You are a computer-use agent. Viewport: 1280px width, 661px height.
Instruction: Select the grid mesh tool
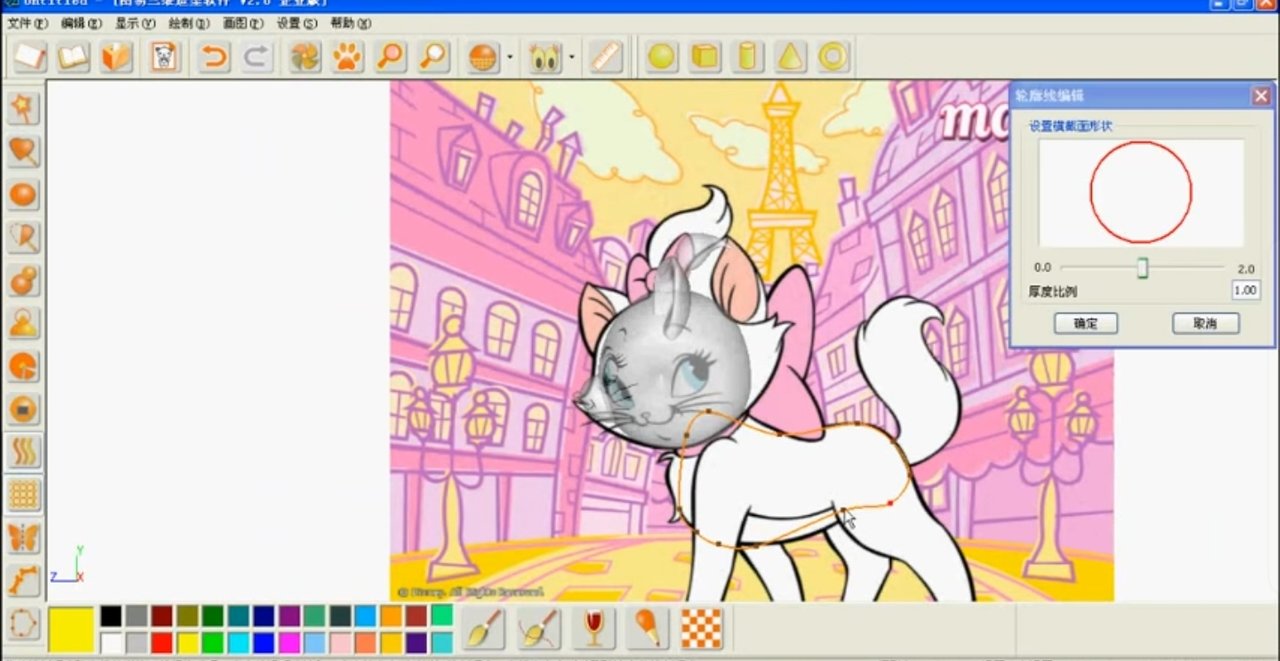[x=23, y=495]
